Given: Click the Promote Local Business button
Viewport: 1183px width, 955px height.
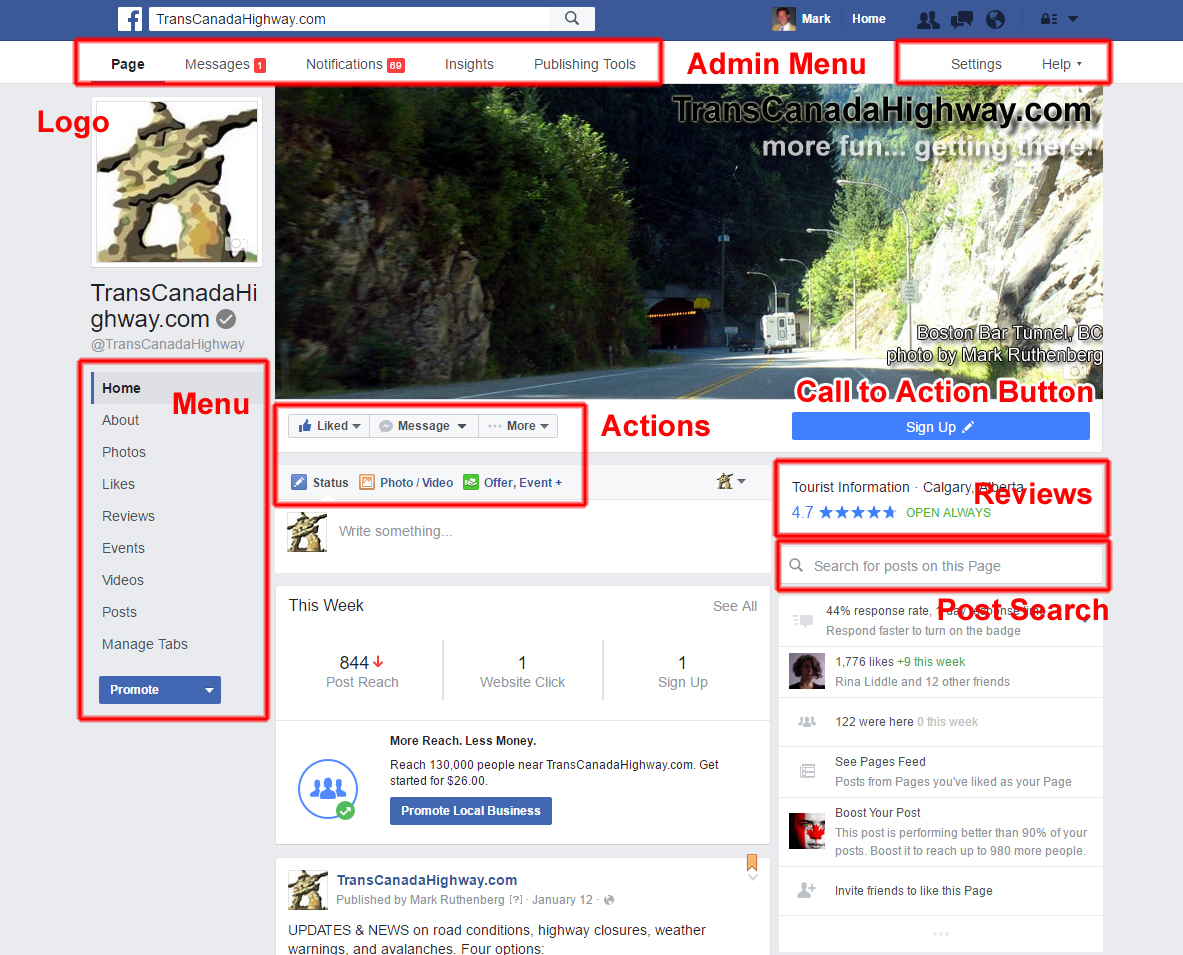Looking at the screenshot, I should [x=471, y=811].
